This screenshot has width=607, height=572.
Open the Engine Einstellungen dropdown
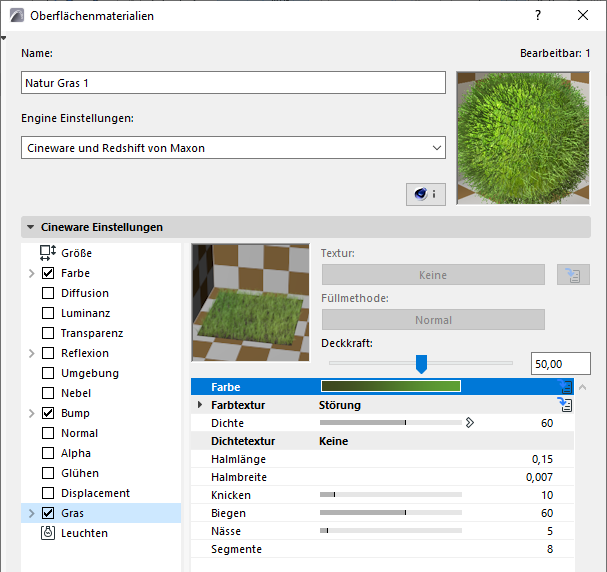pyautogui.click(x=233, y=148)
